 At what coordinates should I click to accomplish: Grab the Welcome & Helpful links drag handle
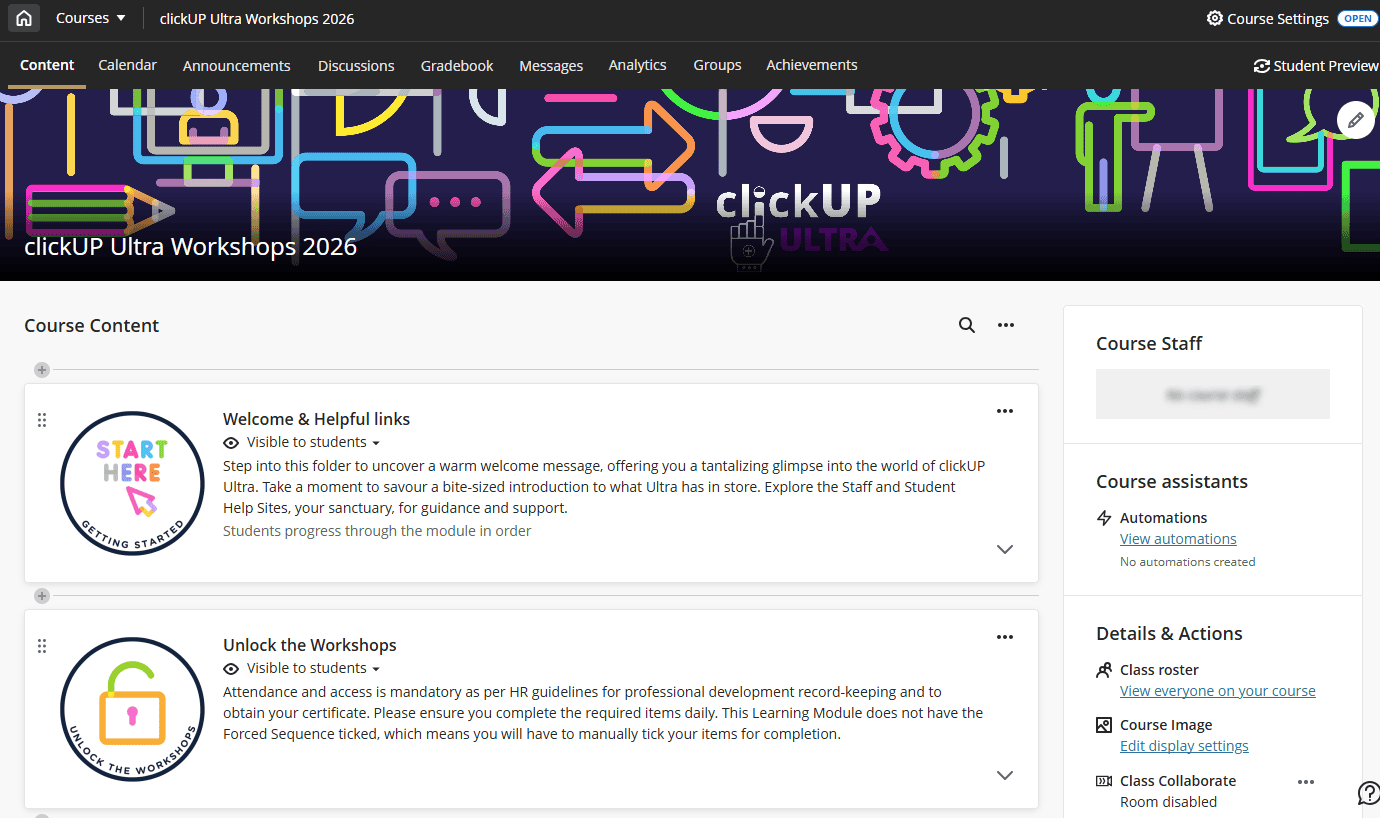point(42,420)
